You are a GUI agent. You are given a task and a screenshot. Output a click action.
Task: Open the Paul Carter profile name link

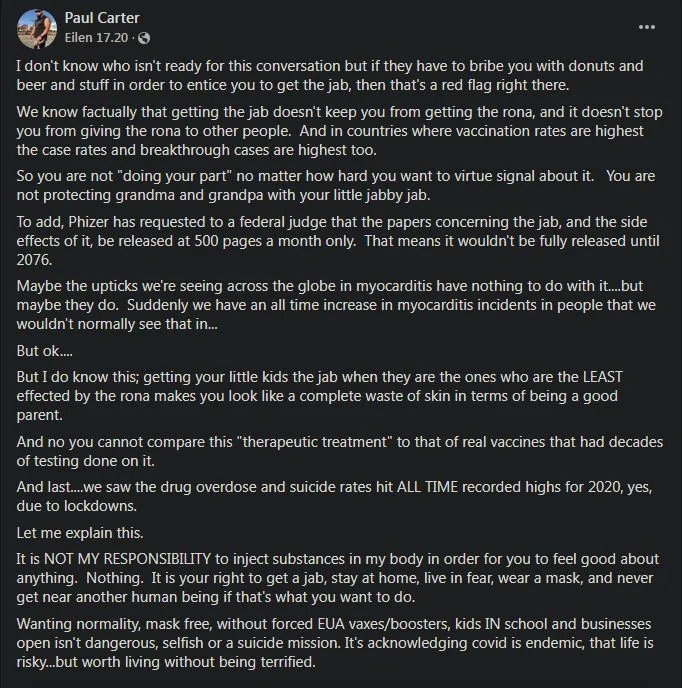tap(100, 18)
